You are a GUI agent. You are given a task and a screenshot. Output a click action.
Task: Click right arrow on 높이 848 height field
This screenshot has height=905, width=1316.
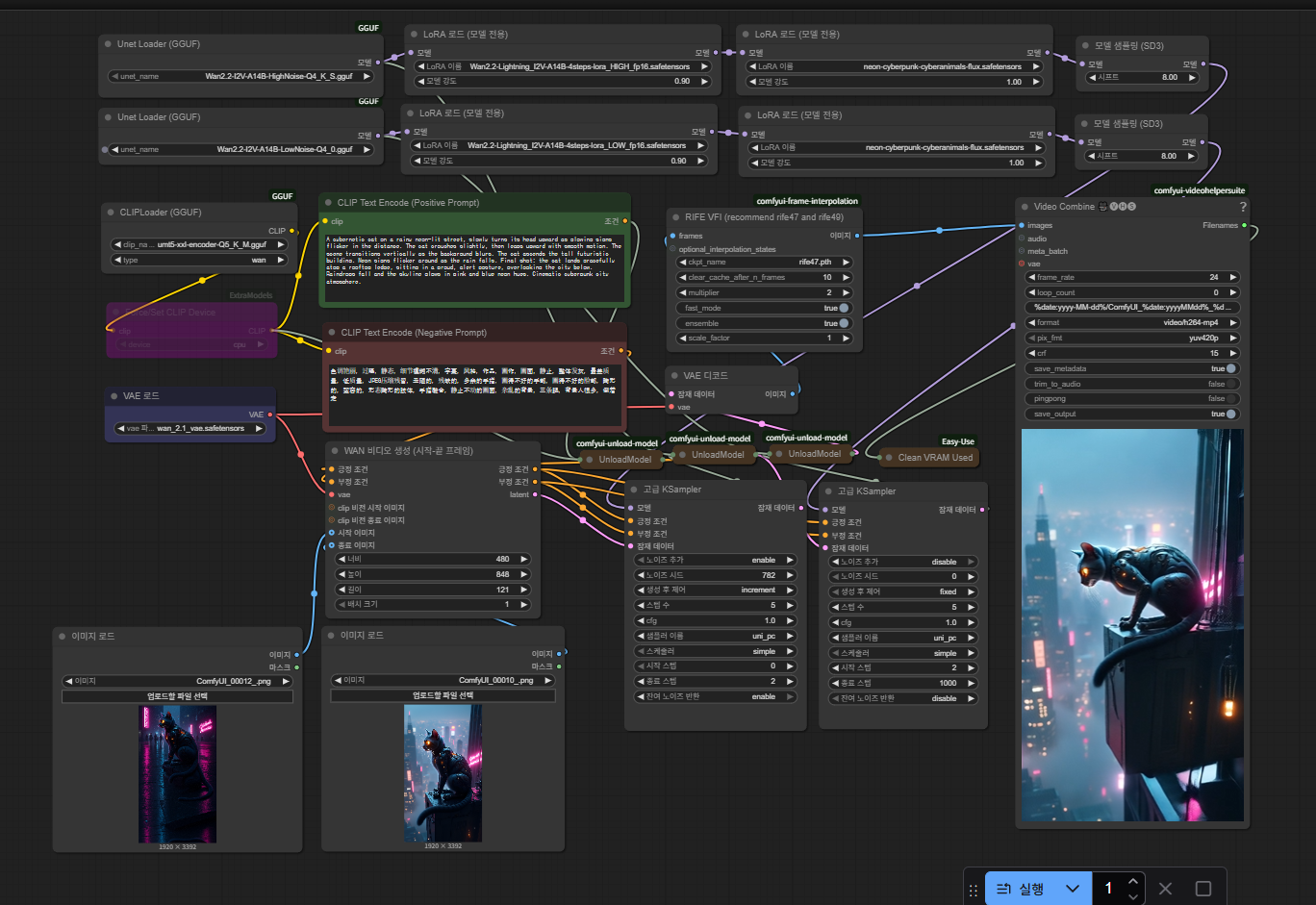(x=523, y=574)
